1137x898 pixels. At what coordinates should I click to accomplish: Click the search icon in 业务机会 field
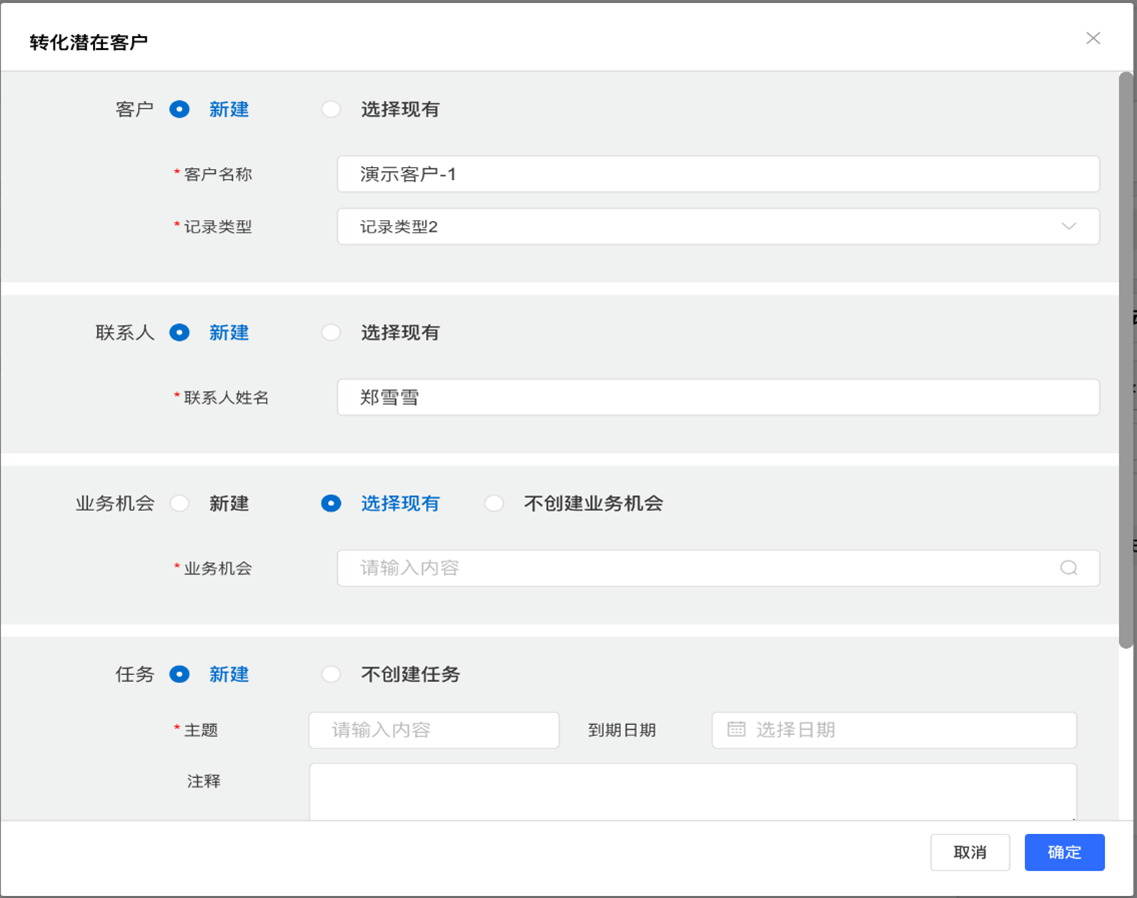1068,568
